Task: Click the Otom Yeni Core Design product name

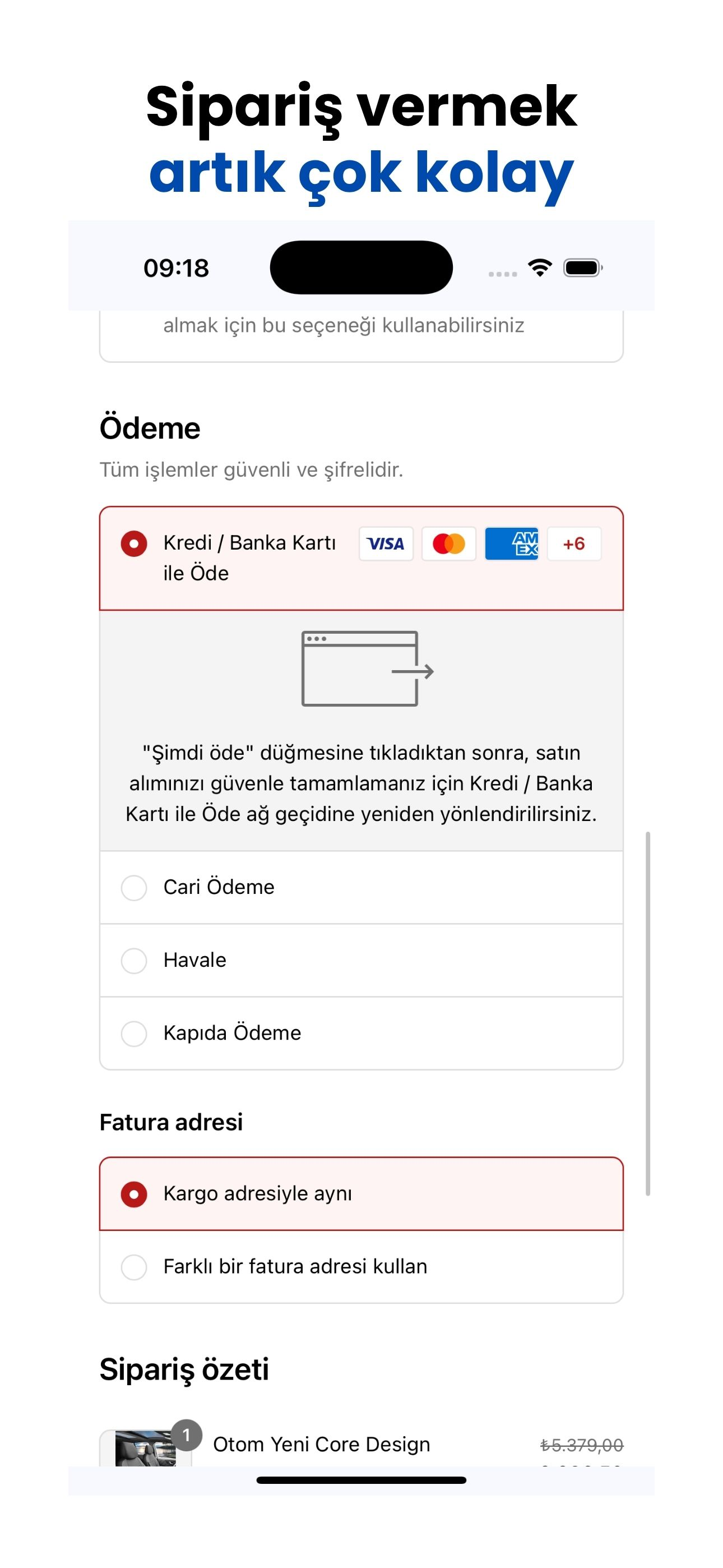Action: pos(321,1445)
